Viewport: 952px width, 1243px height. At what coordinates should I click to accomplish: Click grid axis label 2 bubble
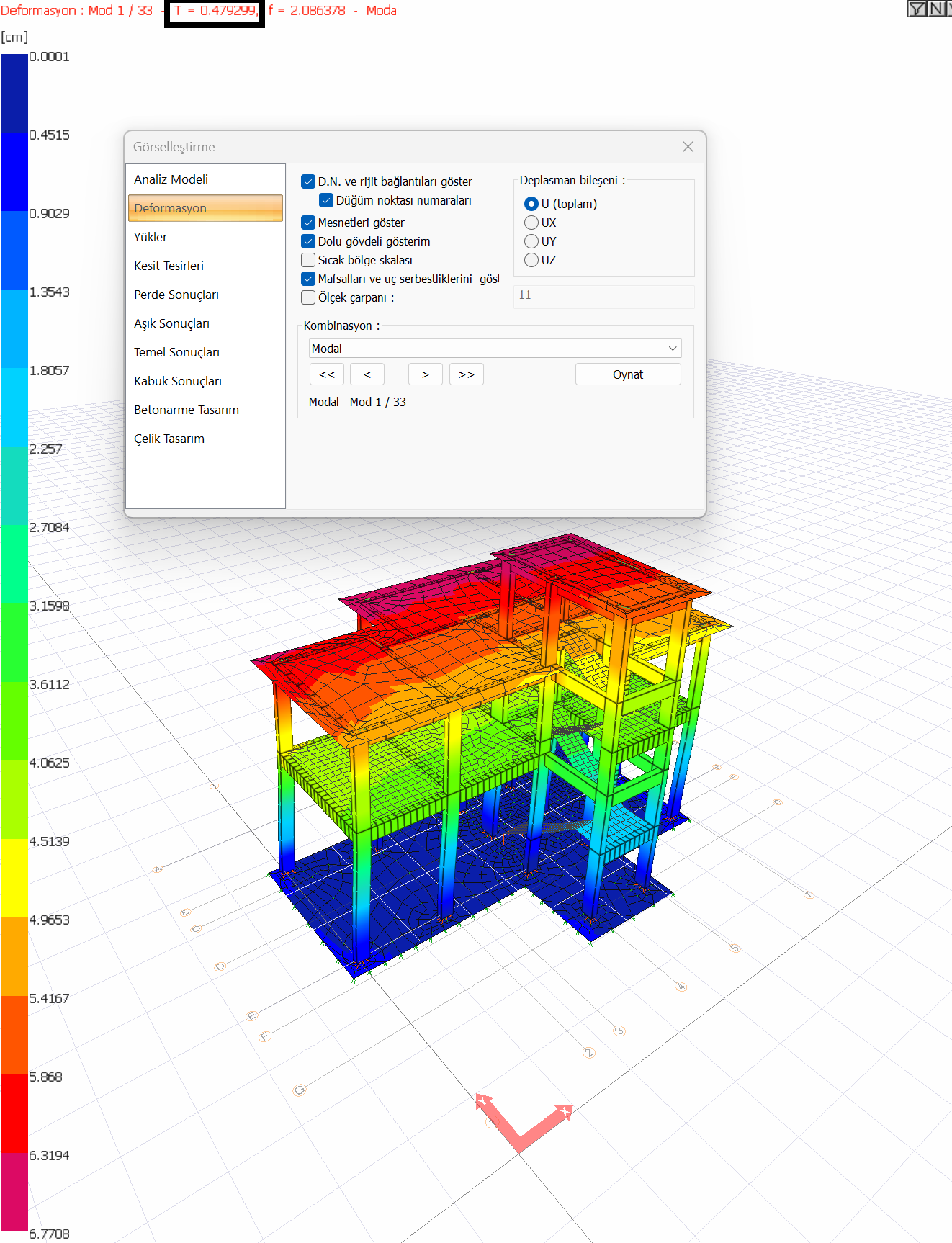pyautogui.click(x=589, y=1053)
